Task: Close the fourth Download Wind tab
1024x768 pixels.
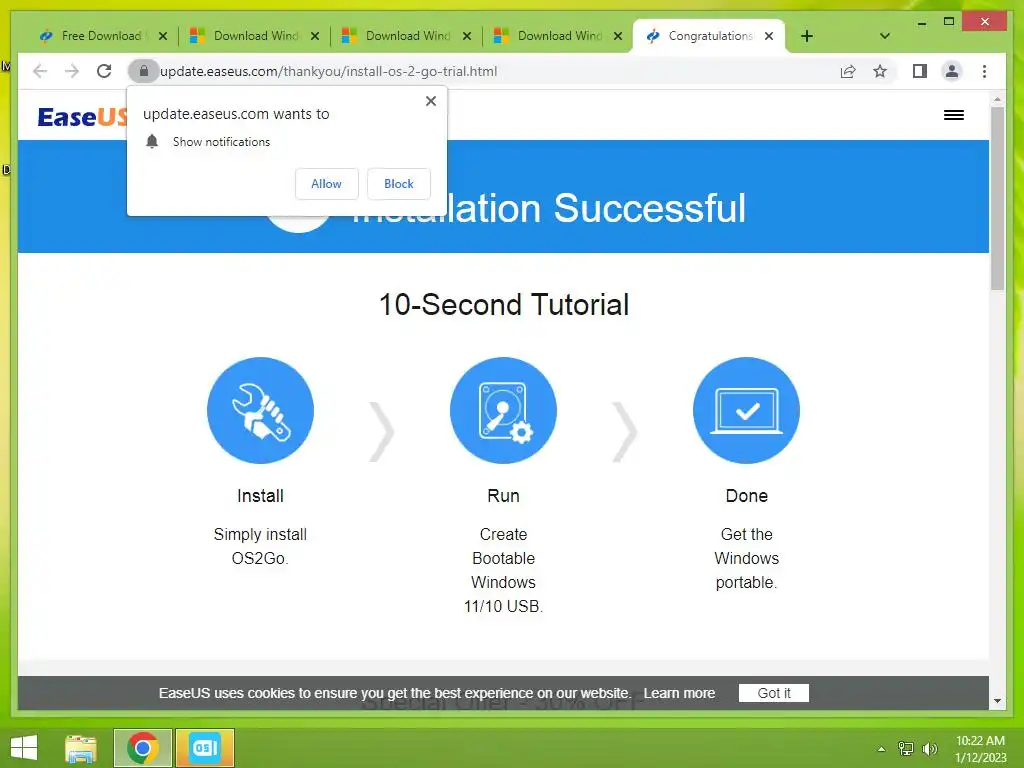Action: (x=618, y=36)
